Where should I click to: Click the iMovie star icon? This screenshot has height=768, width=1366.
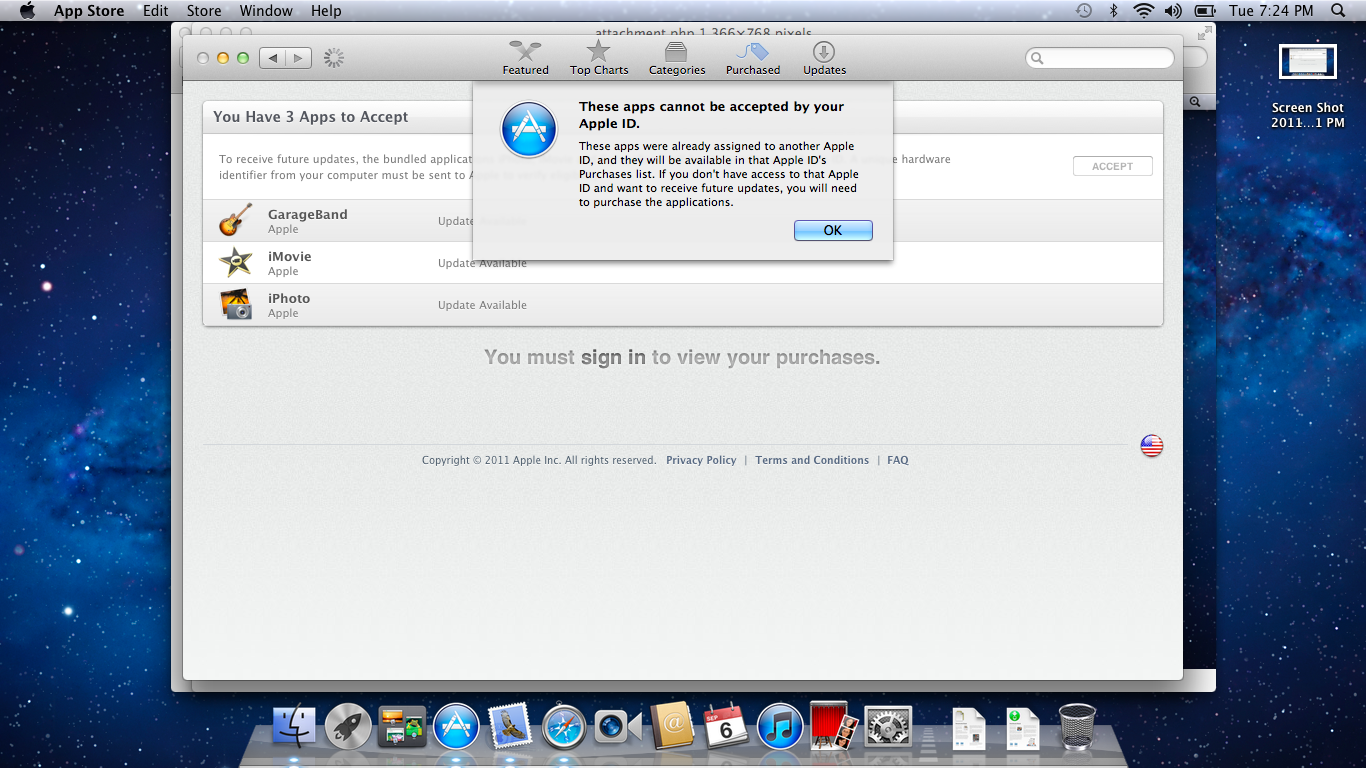point(236,262)
